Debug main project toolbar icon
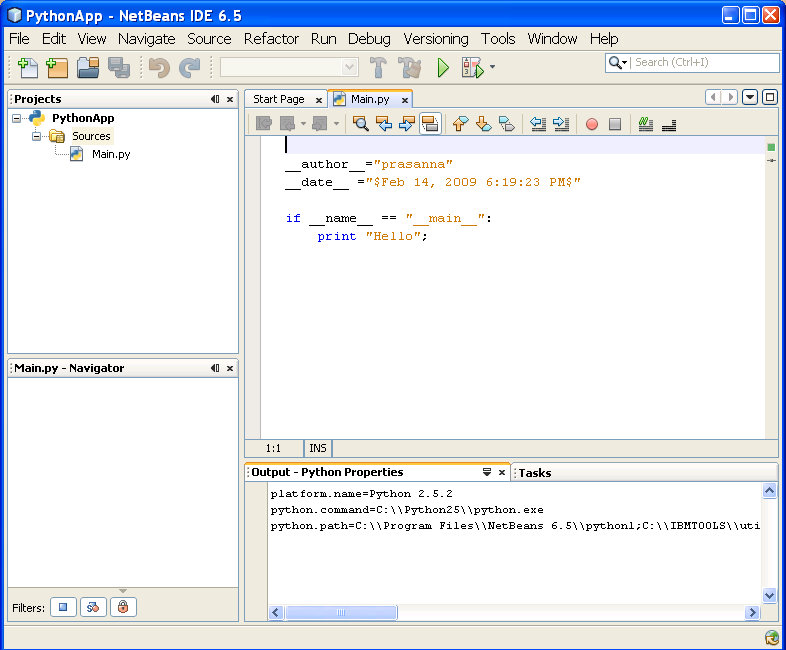 (472, 68)
